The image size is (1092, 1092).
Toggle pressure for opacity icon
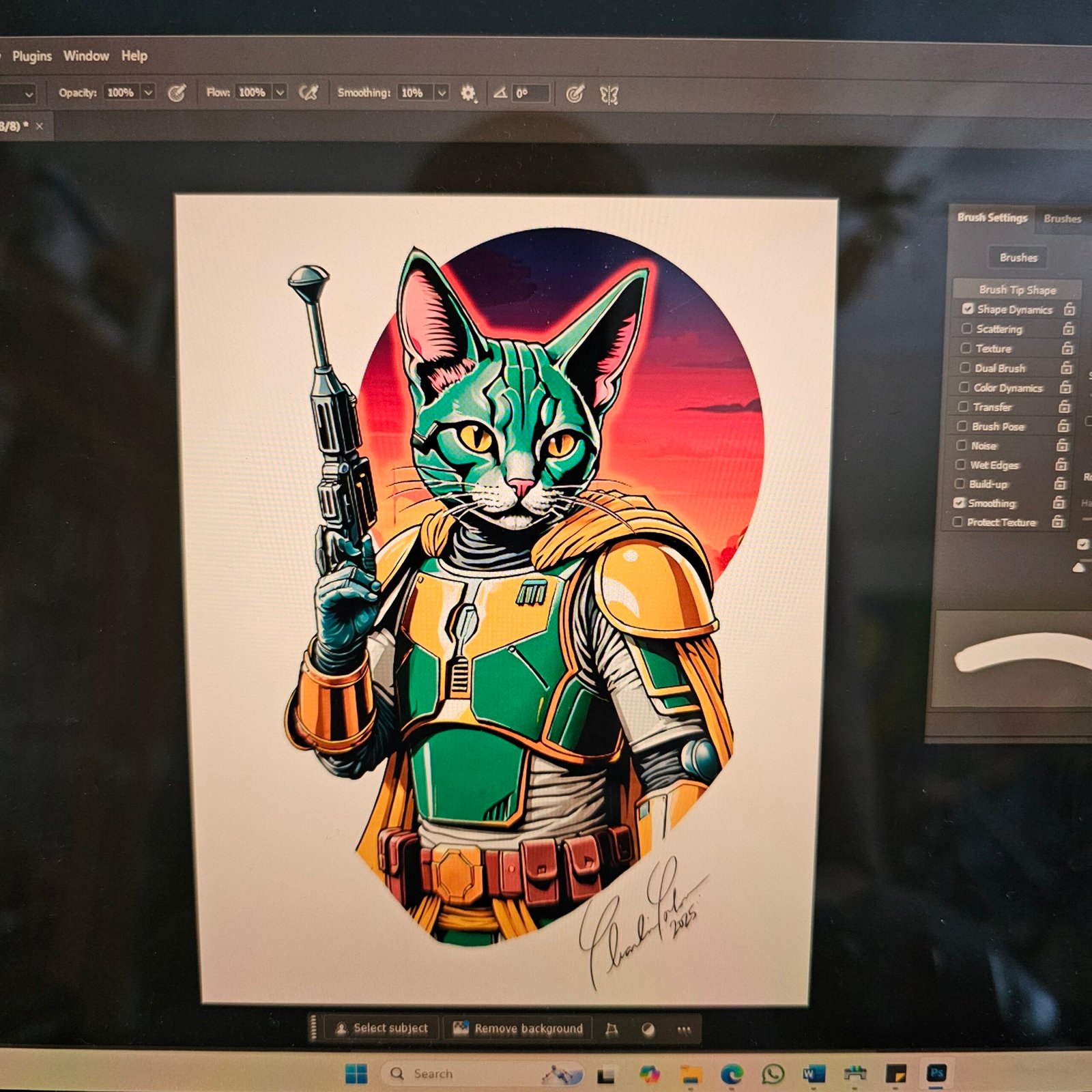(177, 94)
